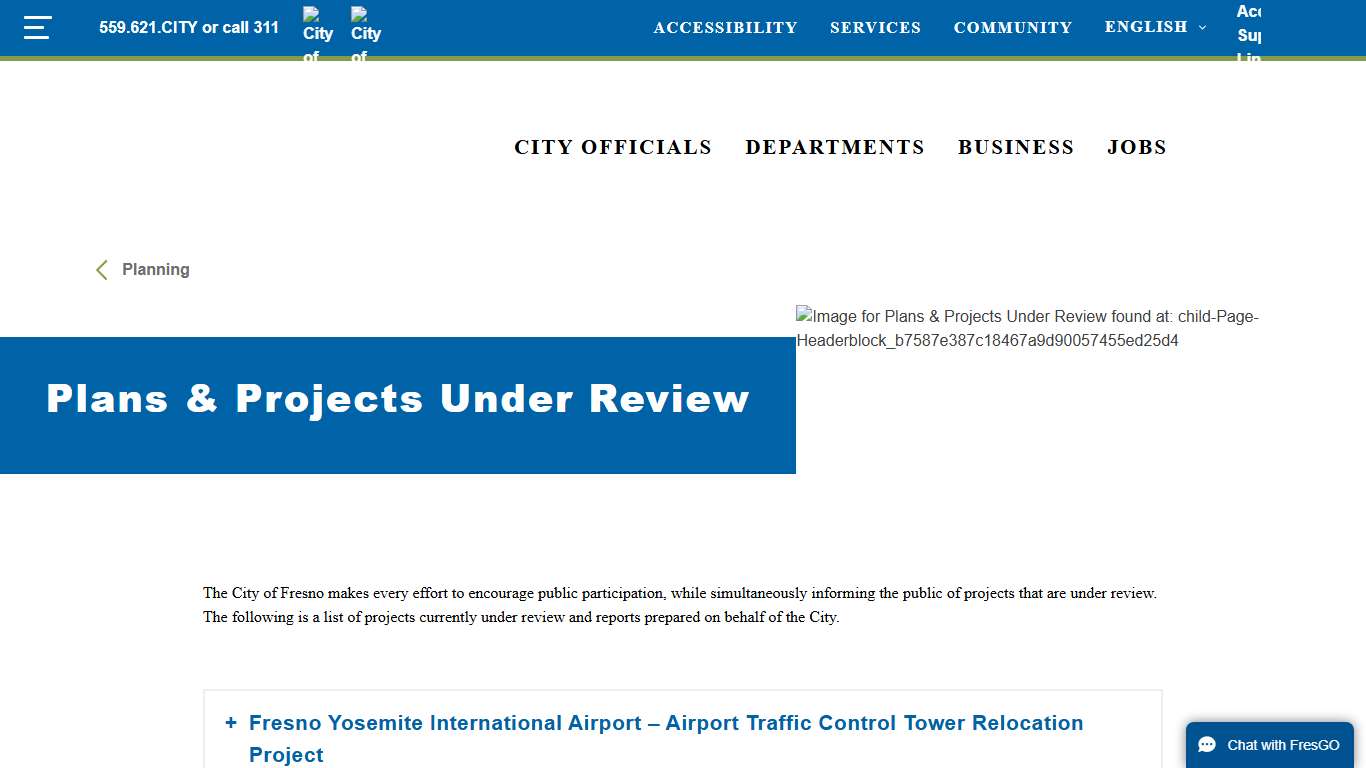The image size is (1366, 768).
Task: Open the CITY OFFICIALS section
Action: click(613, 147)
